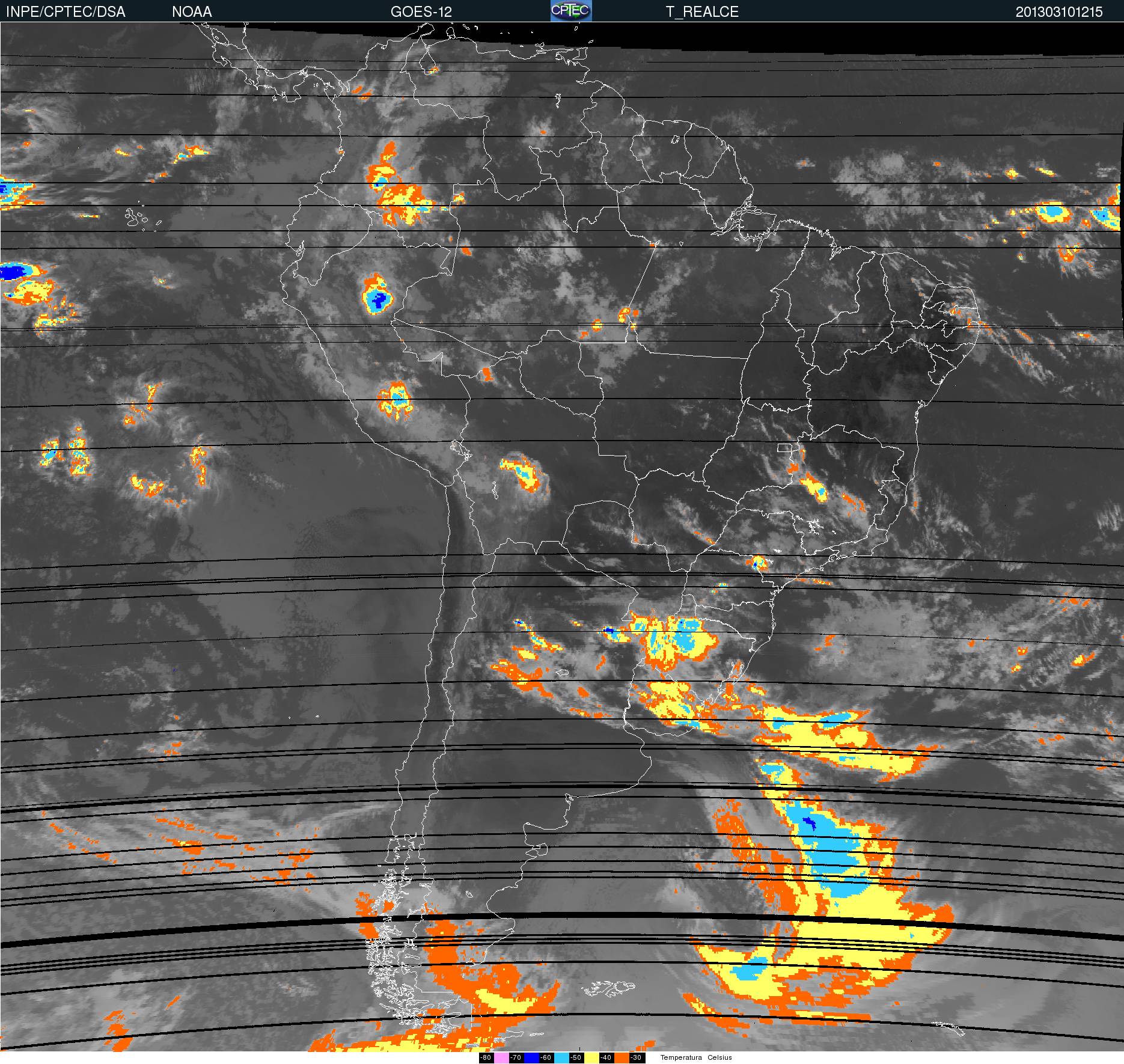Click the 201303101215 timestamp
Screen dimensions: 1124x1064
1059,12
